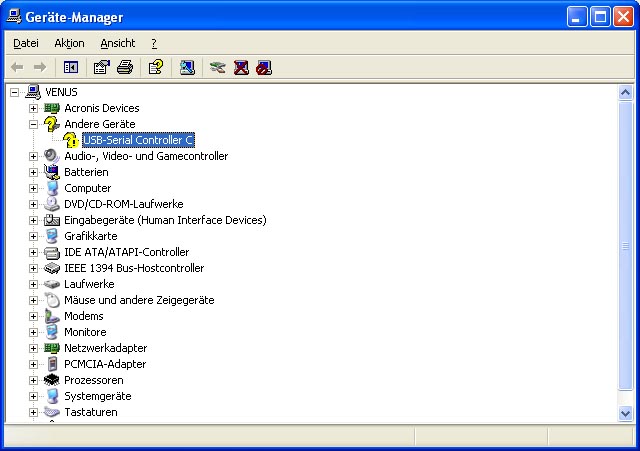Click the DVD/CD-ROM drive icon
The image size is (640, 451).
tap(52, 204)
